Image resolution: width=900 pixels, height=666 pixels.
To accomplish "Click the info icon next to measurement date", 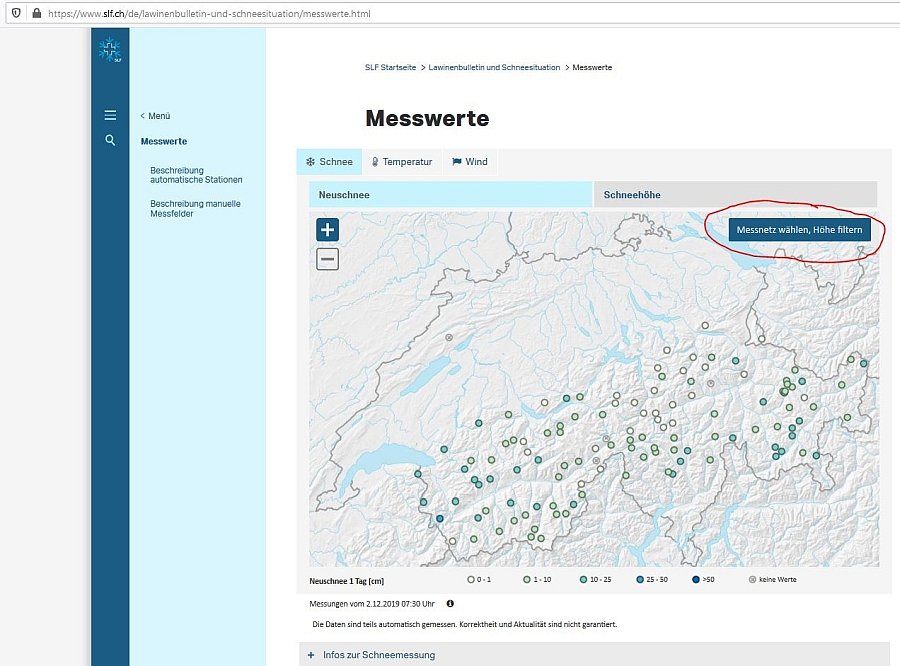I will point(450,604).
